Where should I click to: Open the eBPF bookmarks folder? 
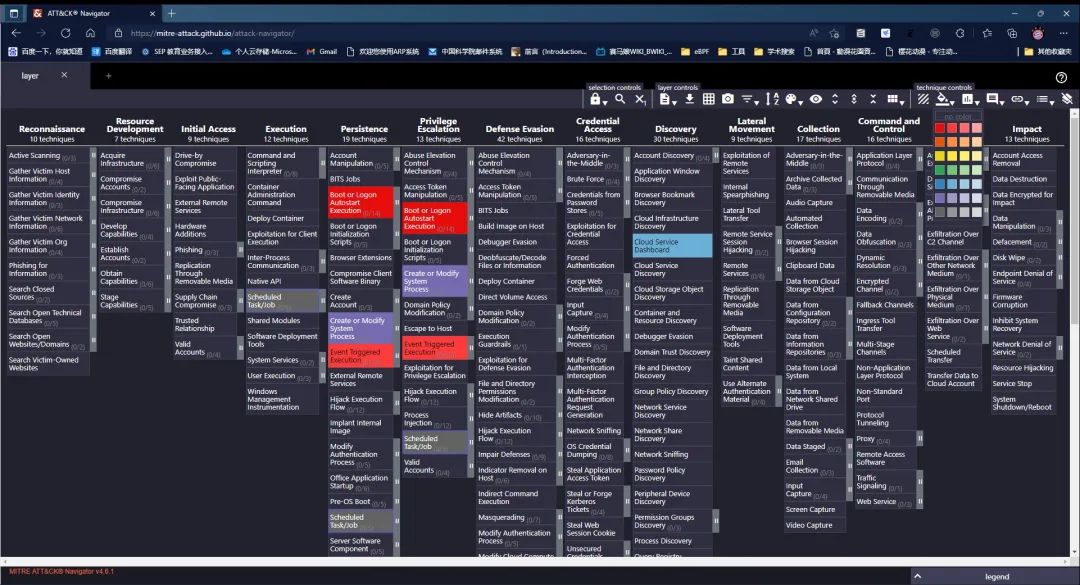694,52
